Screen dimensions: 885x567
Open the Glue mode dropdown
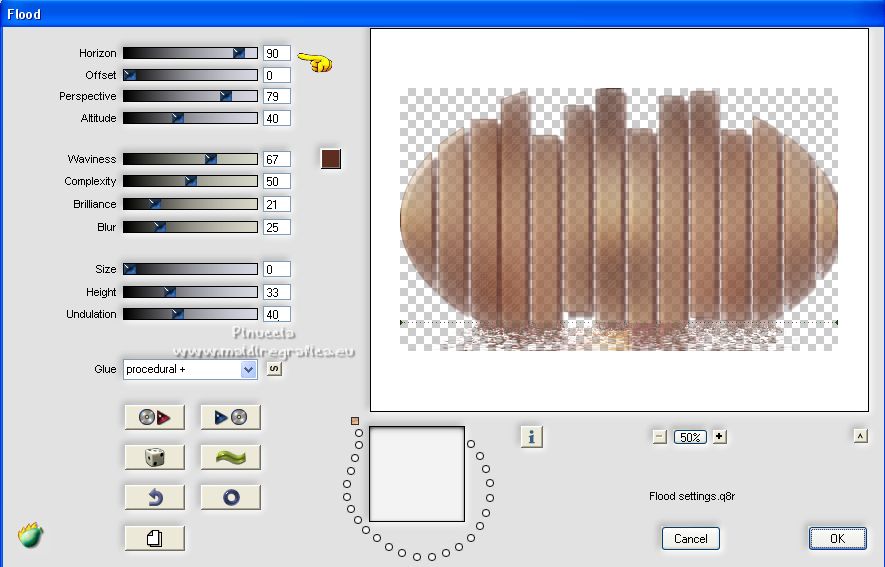click(x=190, y=370)
